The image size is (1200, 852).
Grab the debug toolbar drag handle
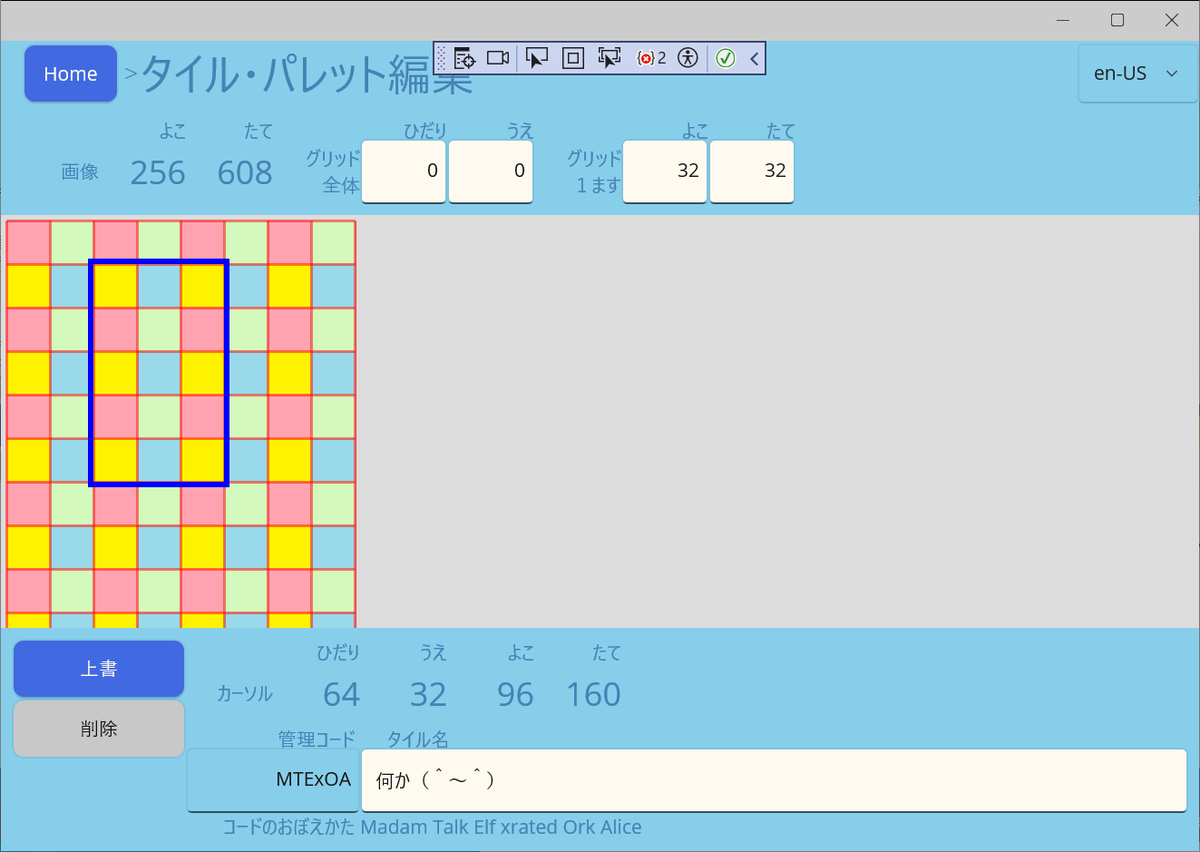(x=442, y=58)
